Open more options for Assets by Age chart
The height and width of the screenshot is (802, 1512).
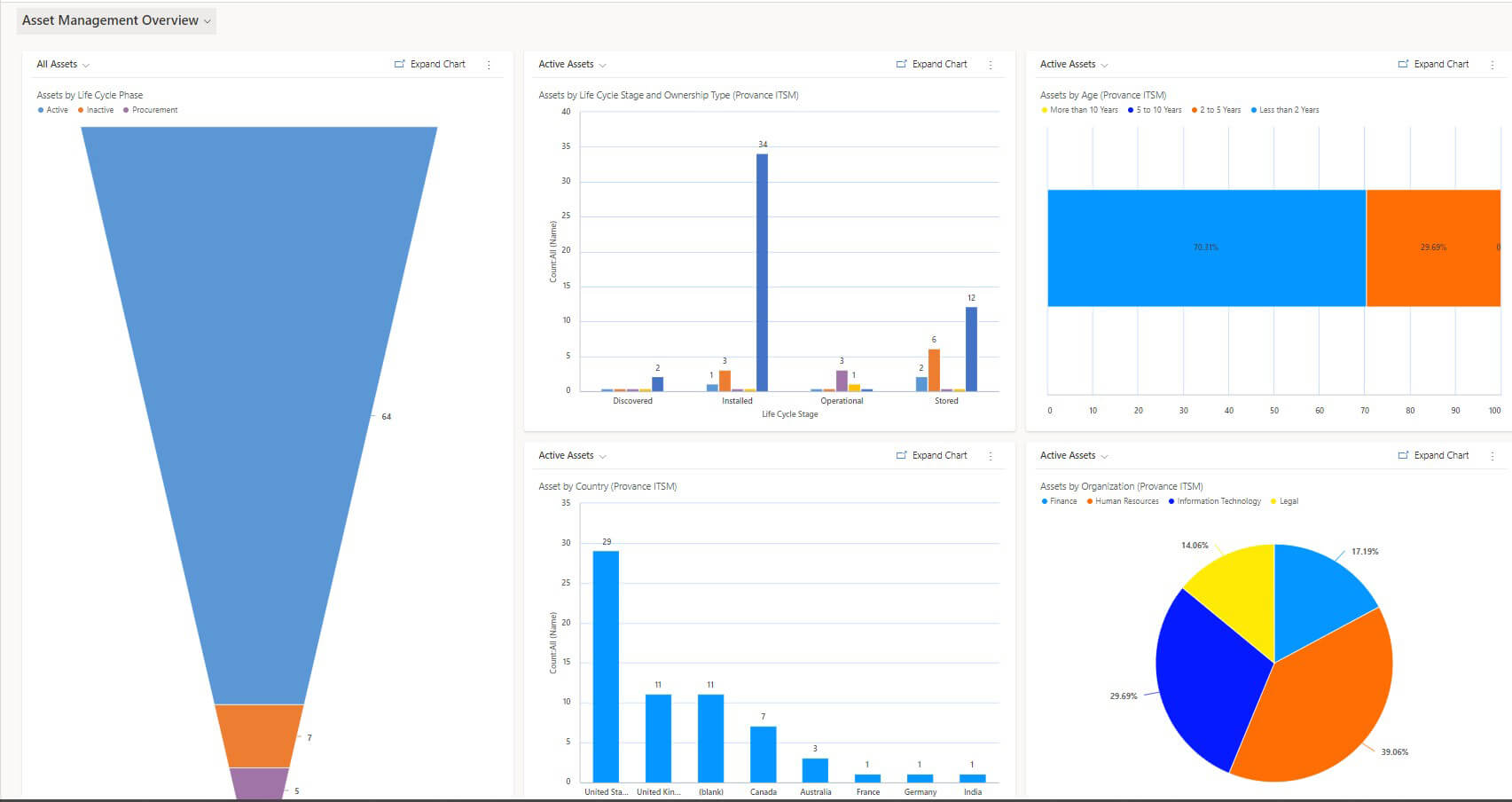click(x=1492, y=65)
